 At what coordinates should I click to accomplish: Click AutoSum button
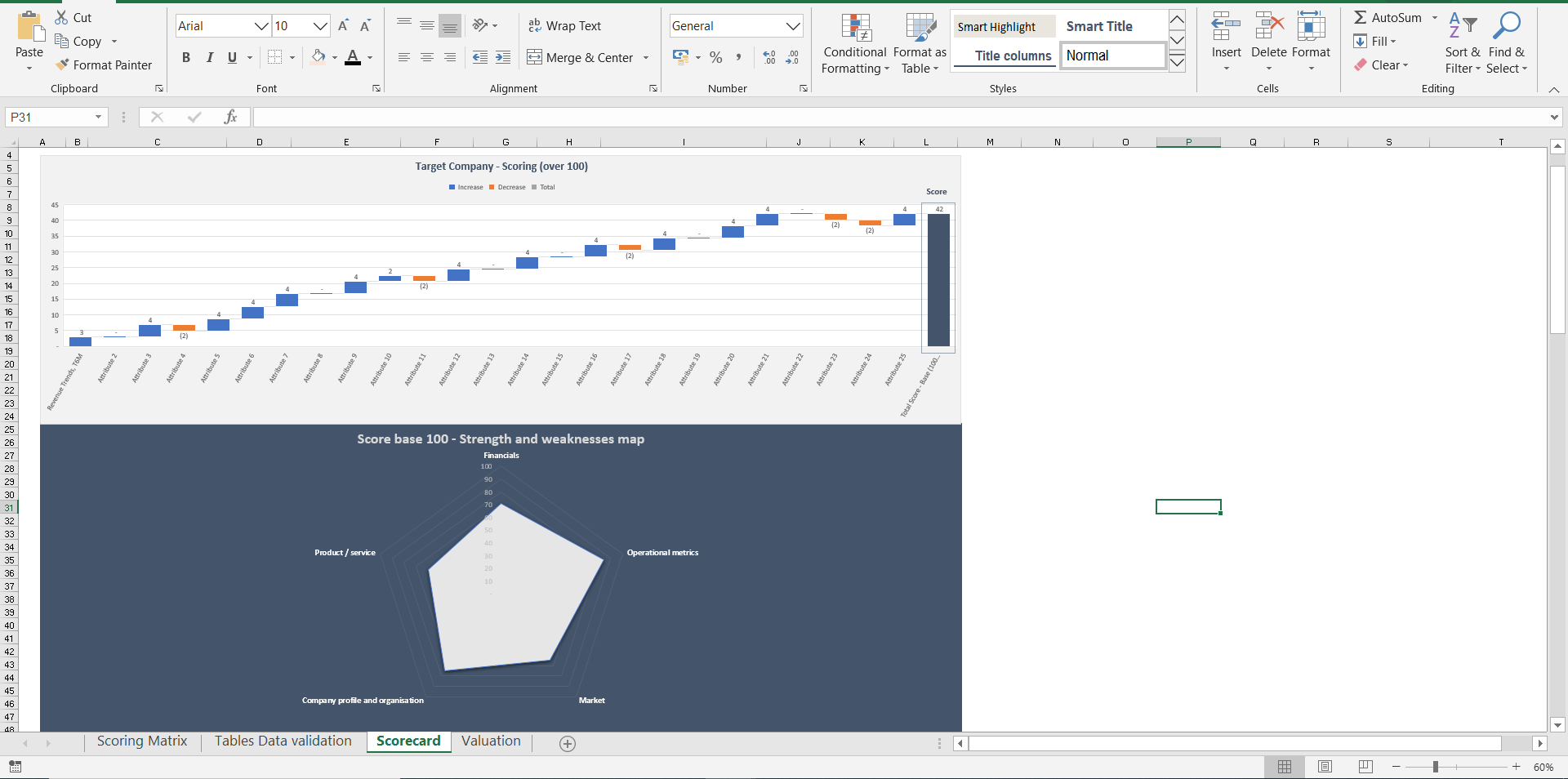1388,17
